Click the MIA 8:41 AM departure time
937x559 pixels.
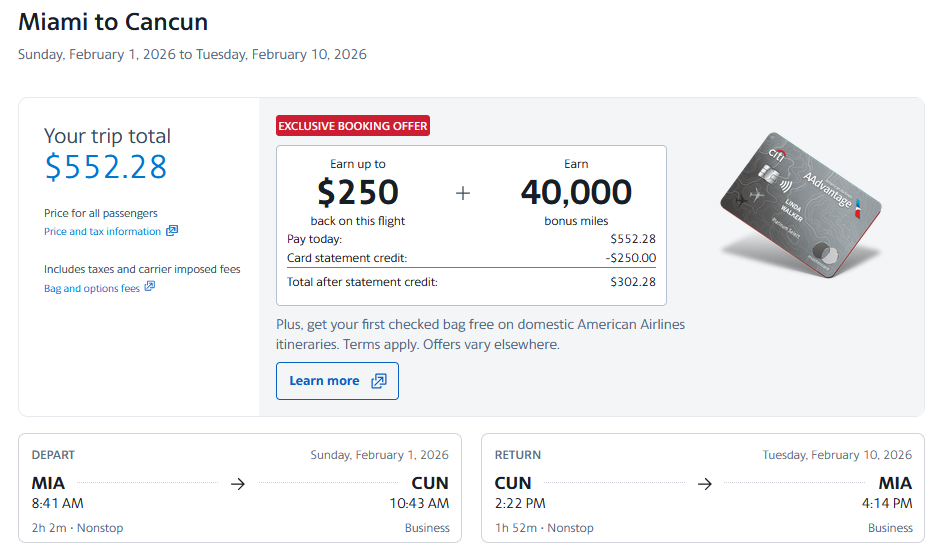click(58, 503)
